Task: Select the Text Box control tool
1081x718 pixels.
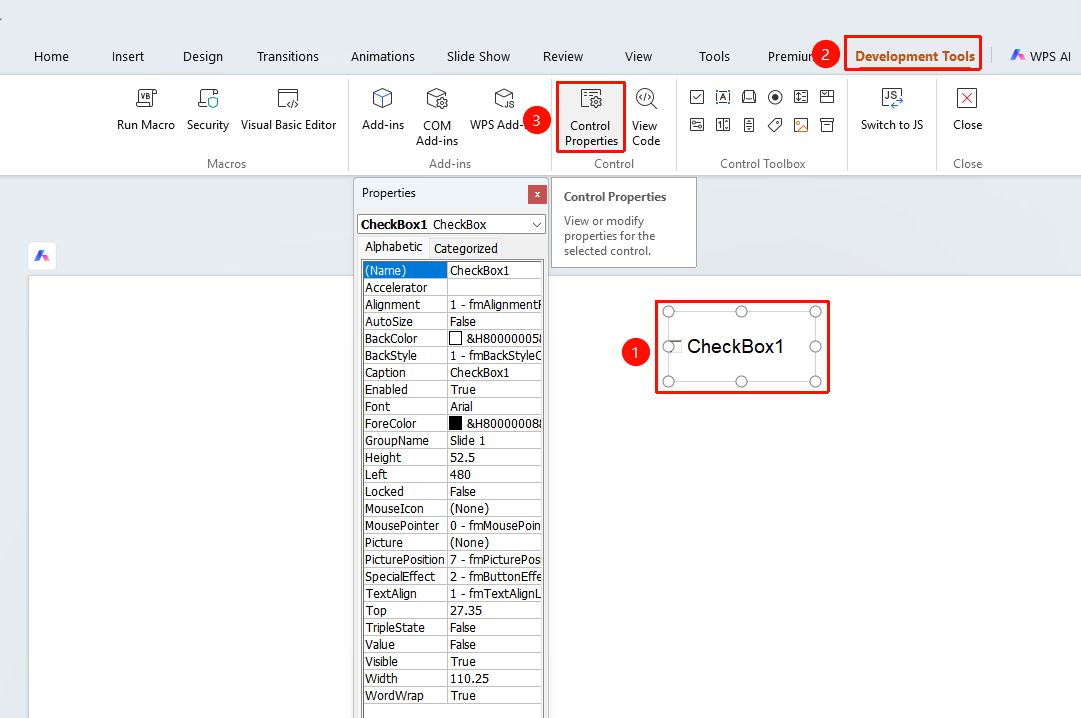Action: click(723, 97)
